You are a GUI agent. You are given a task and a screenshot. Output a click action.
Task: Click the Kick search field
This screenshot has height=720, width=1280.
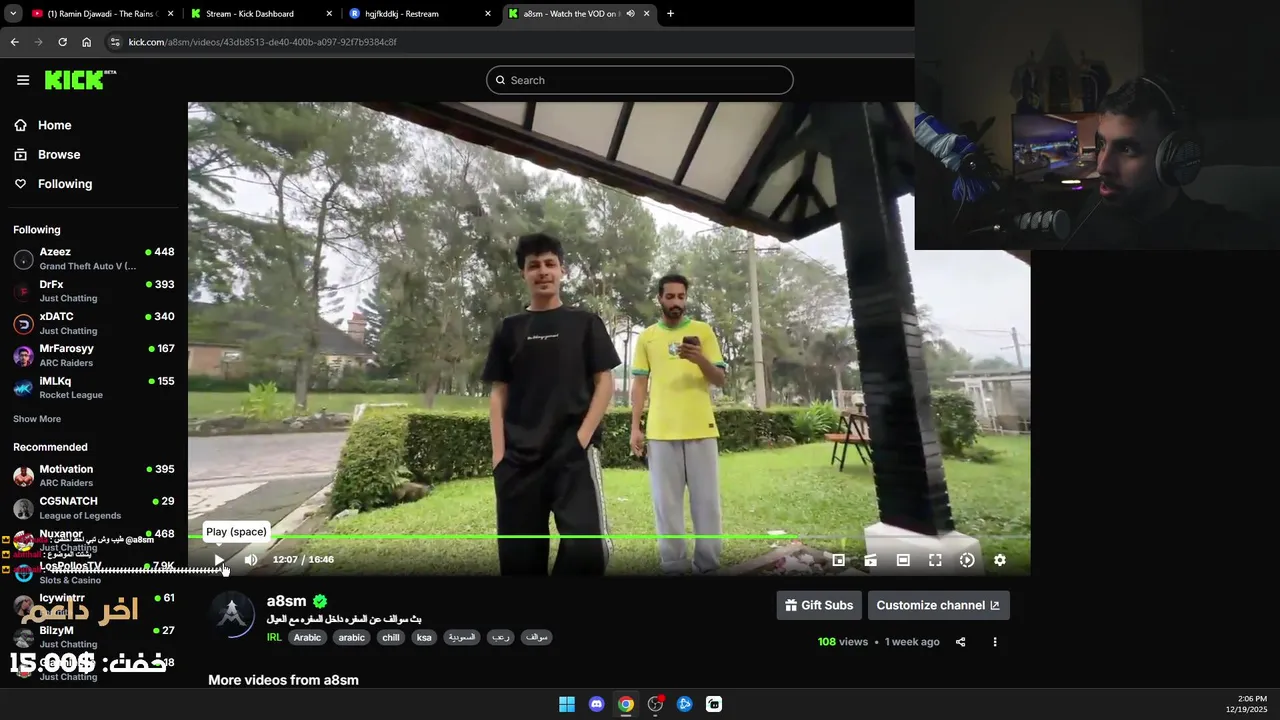pyautogui.click(x=640, y=80)
